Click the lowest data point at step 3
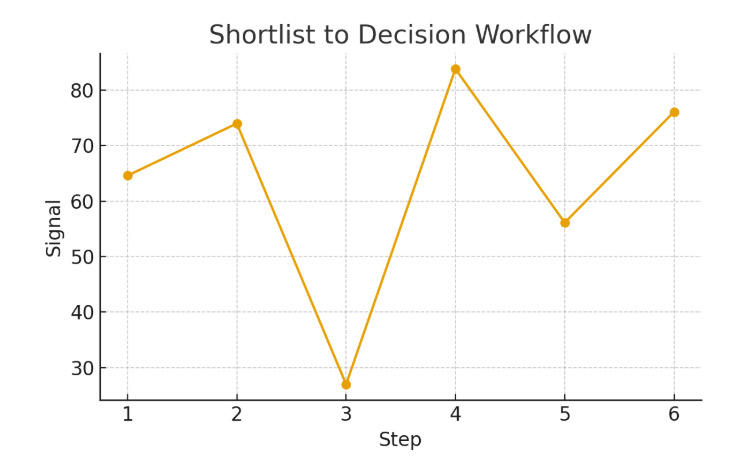Image resolution: width=749 pixels, height=462 pixels. coord(346,384)
